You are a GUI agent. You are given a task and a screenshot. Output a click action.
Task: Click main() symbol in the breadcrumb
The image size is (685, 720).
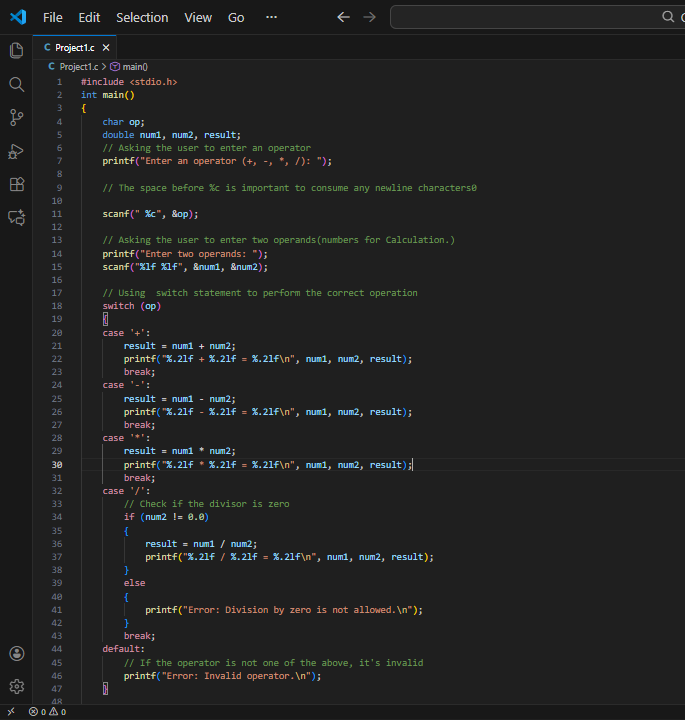(x=129, y=67)
